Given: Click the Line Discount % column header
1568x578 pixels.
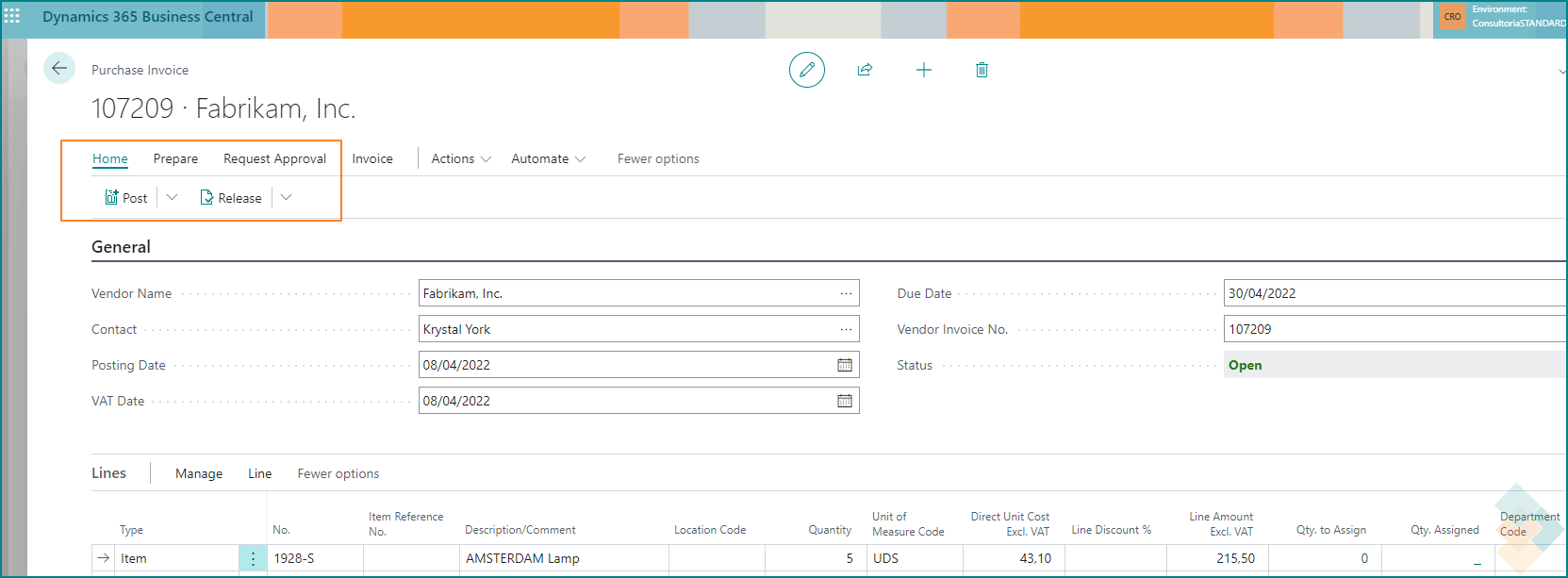Looking at the screenshot, I should pyautogui.click(x=1111, y=530).
